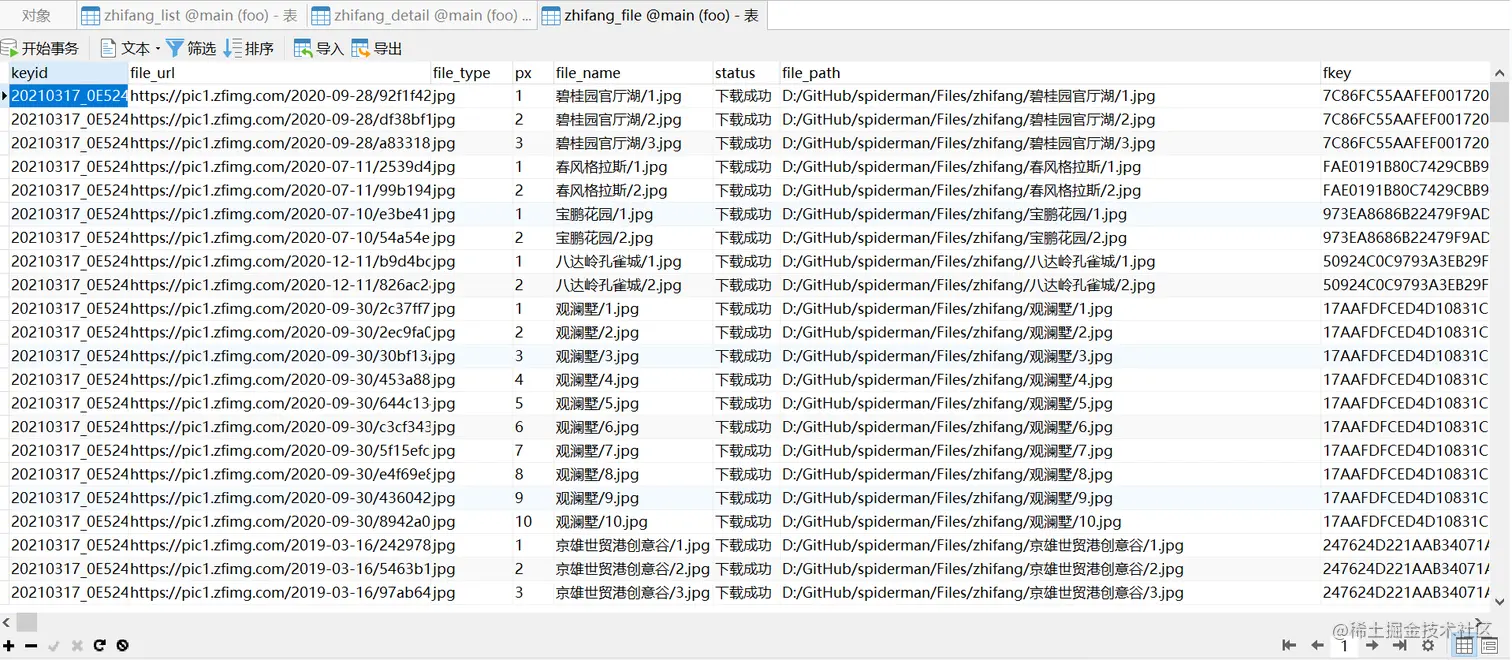Switch to the 对象 objects tab
Image resolution: width=1512 pixels, height=660 pixels.
pos(37,15)
